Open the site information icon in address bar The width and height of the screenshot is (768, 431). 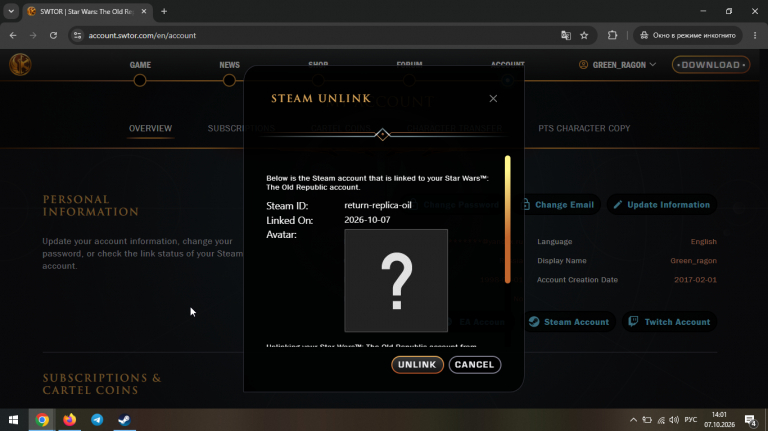click(x=77, y=35)
